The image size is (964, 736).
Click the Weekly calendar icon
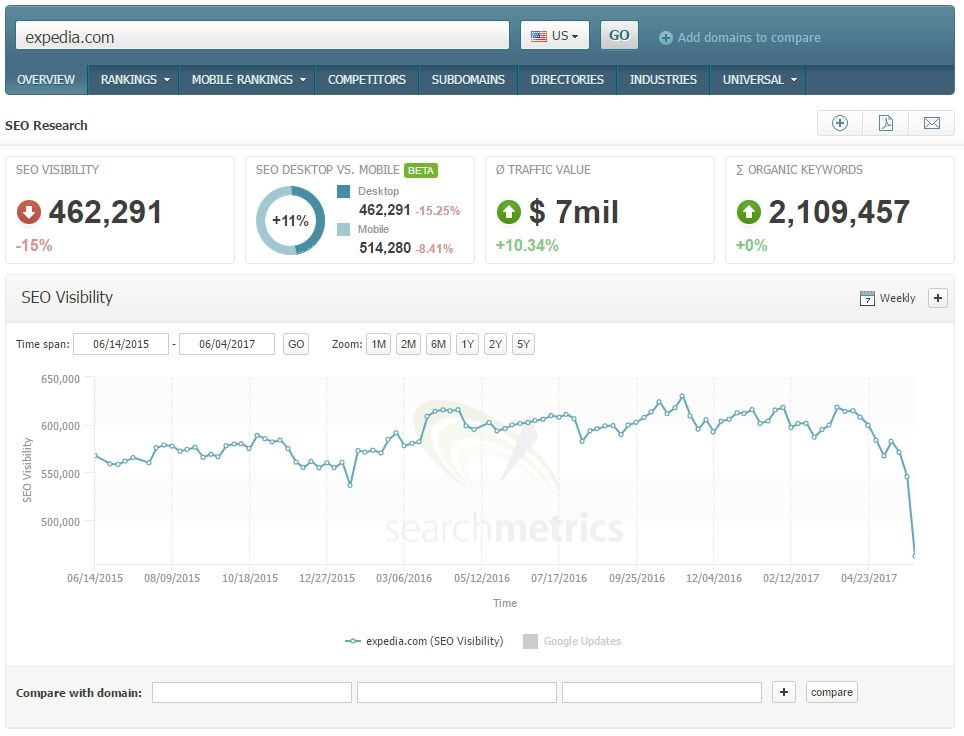tap(867, 298)
